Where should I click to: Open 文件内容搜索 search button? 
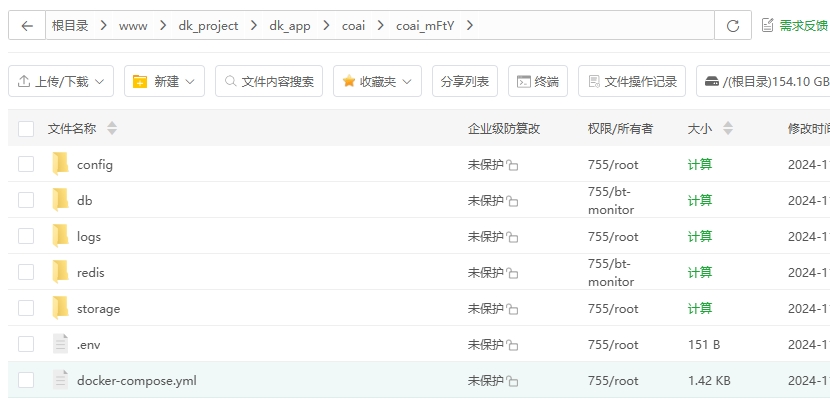[x=268, y=81]
